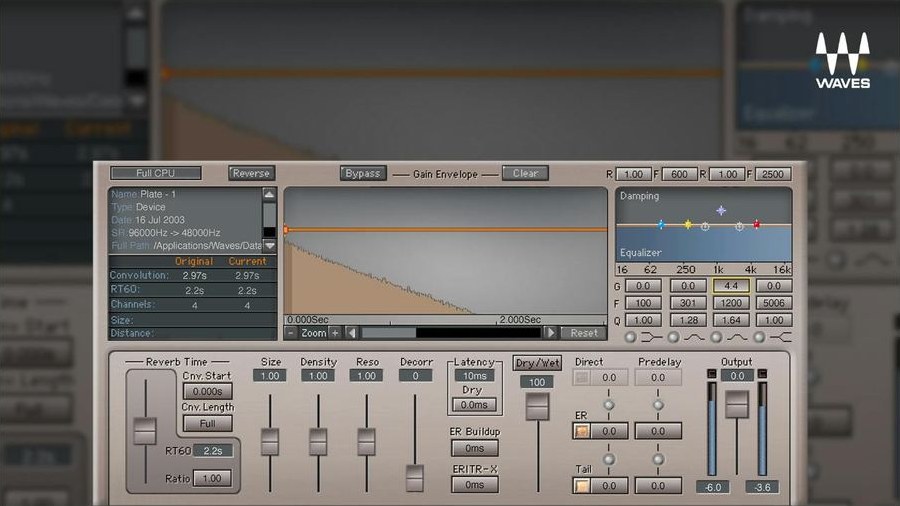
Task: Toggle the ER-Tail predelay link knob
Action: (x=658, y=459)
